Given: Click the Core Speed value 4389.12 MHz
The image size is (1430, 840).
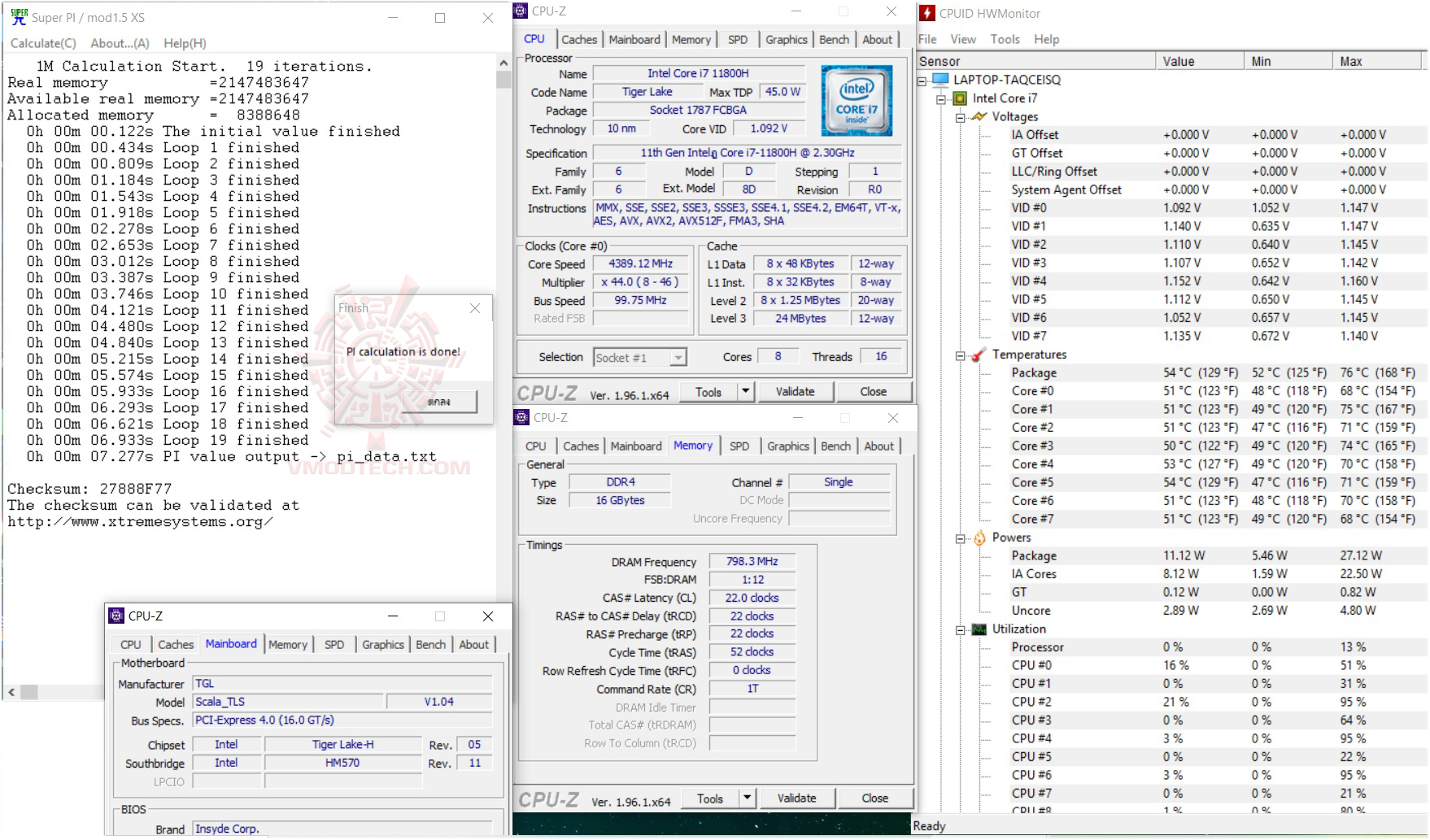Looking at the screenshot, I should coord(641,263).
